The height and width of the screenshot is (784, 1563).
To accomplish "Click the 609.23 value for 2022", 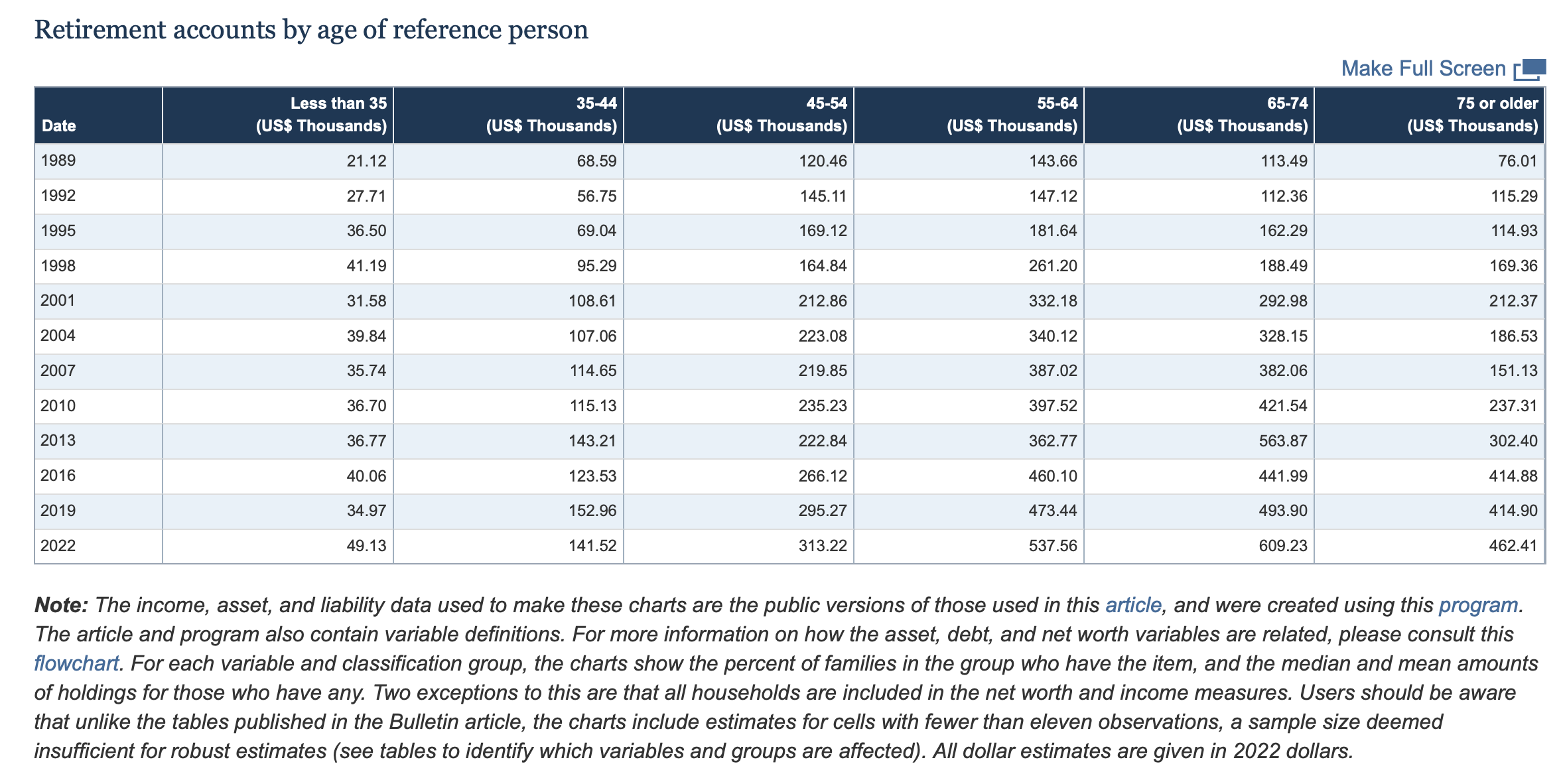I will pyautogui.click(x=1284, y=545).
